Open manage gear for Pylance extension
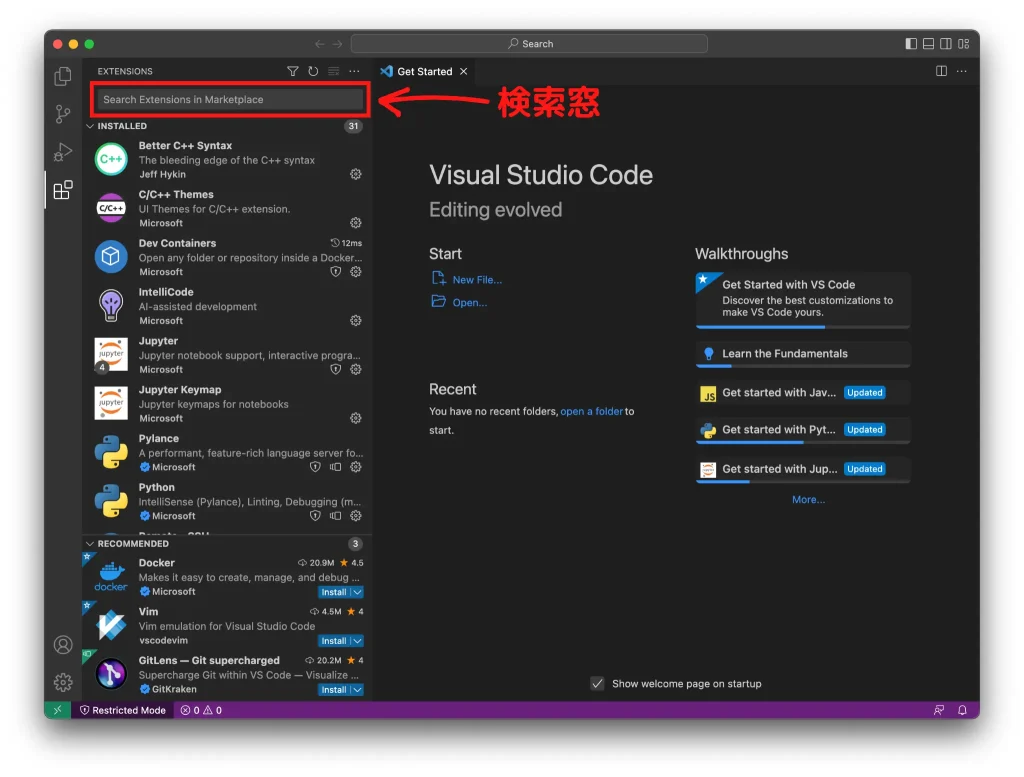 pos(355,467)
